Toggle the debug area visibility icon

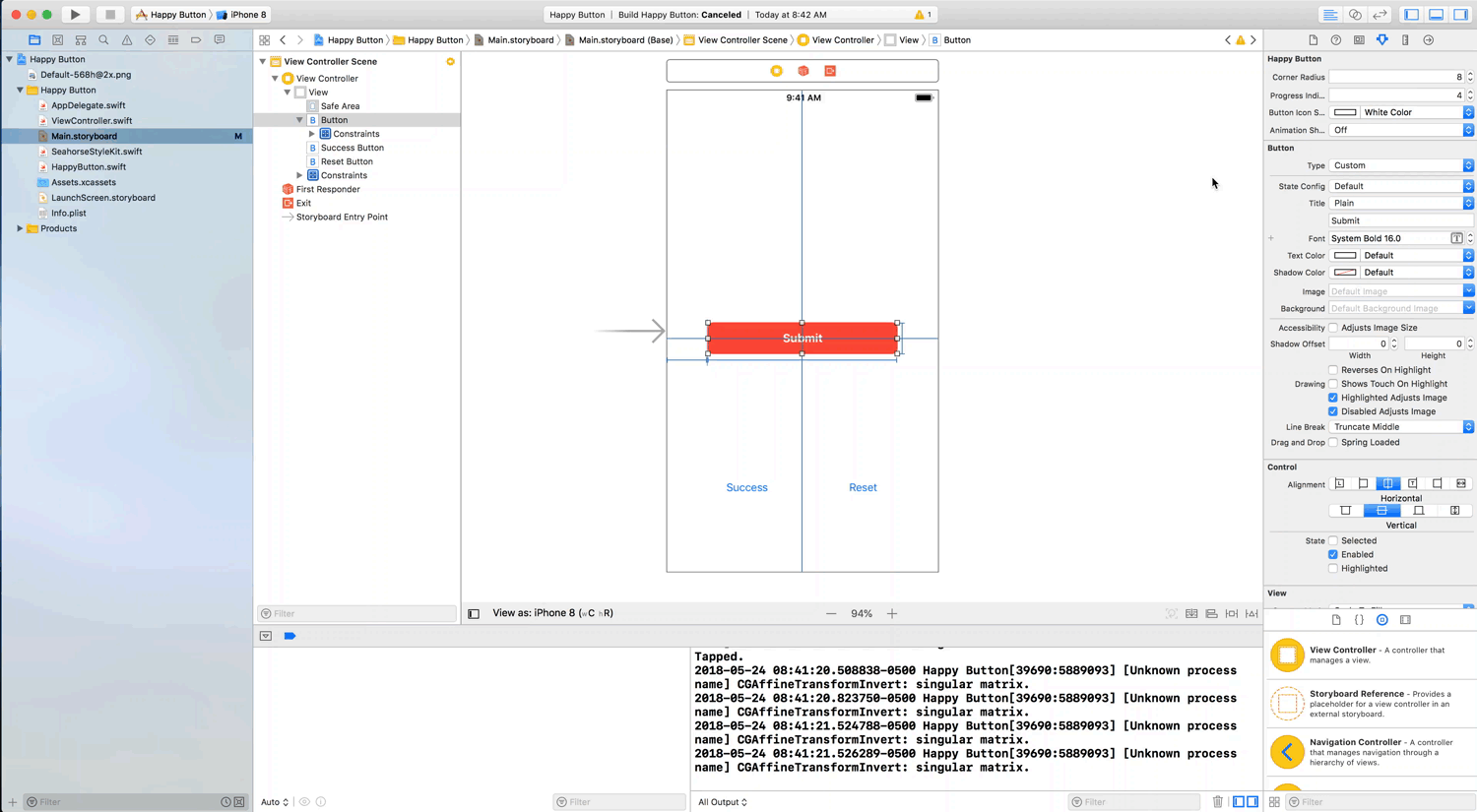[x=1437, y=15]
